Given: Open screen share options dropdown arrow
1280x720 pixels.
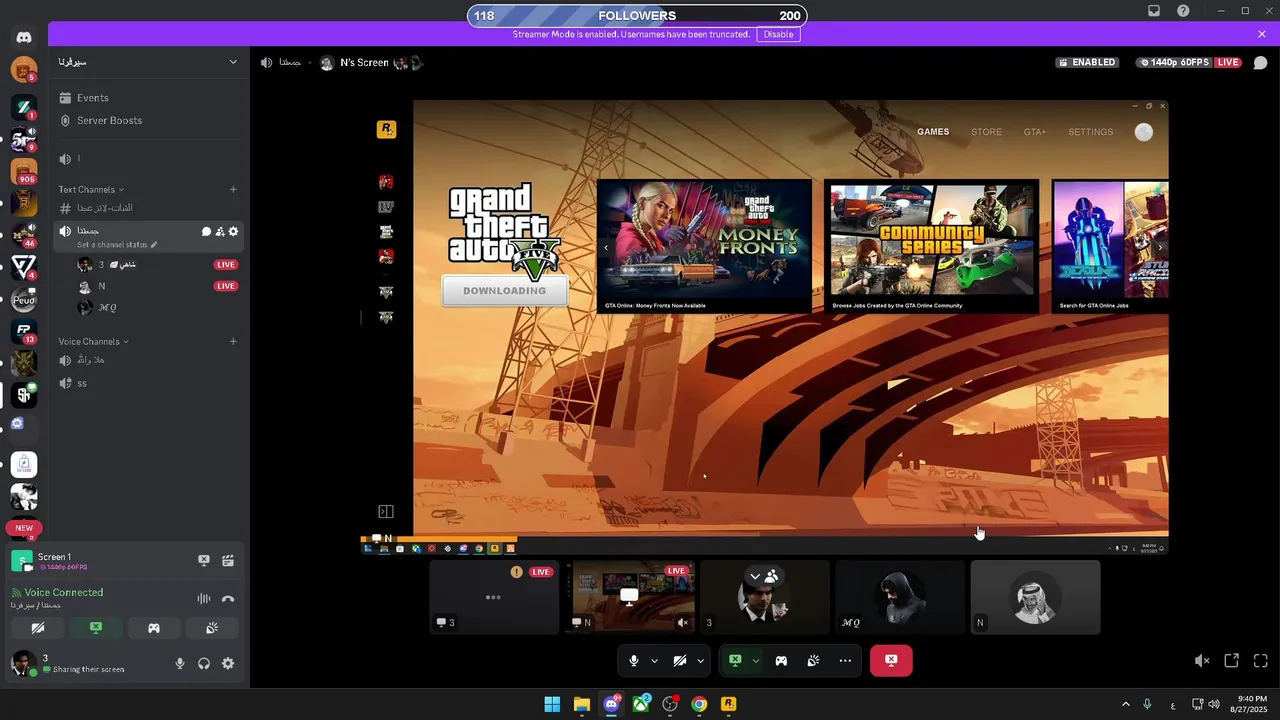Looking at the screenshot, I should (x=756, y=660).
